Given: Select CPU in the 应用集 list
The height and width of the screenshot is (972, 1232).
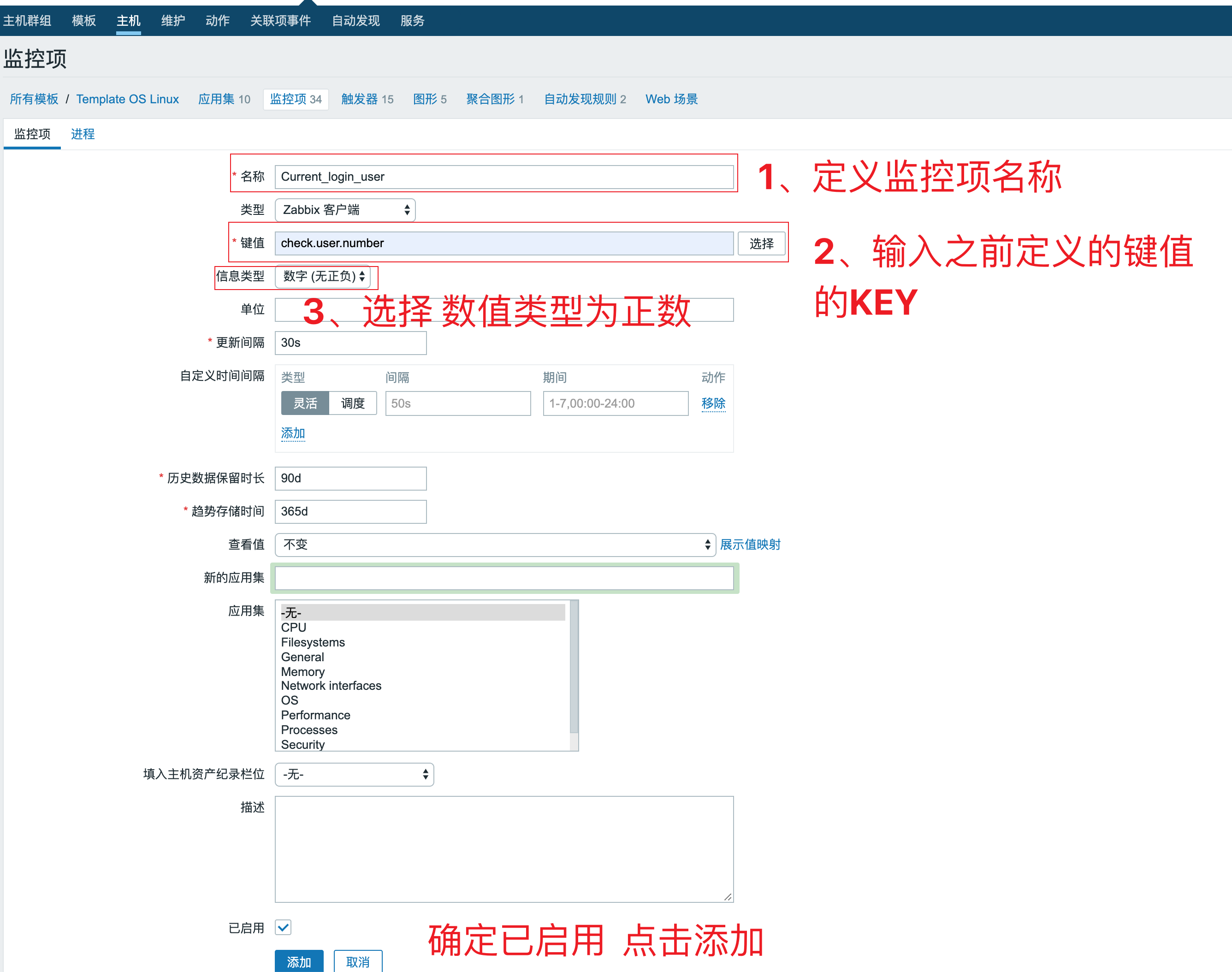Looking at the screenshot, I should [x=293, y=627].
